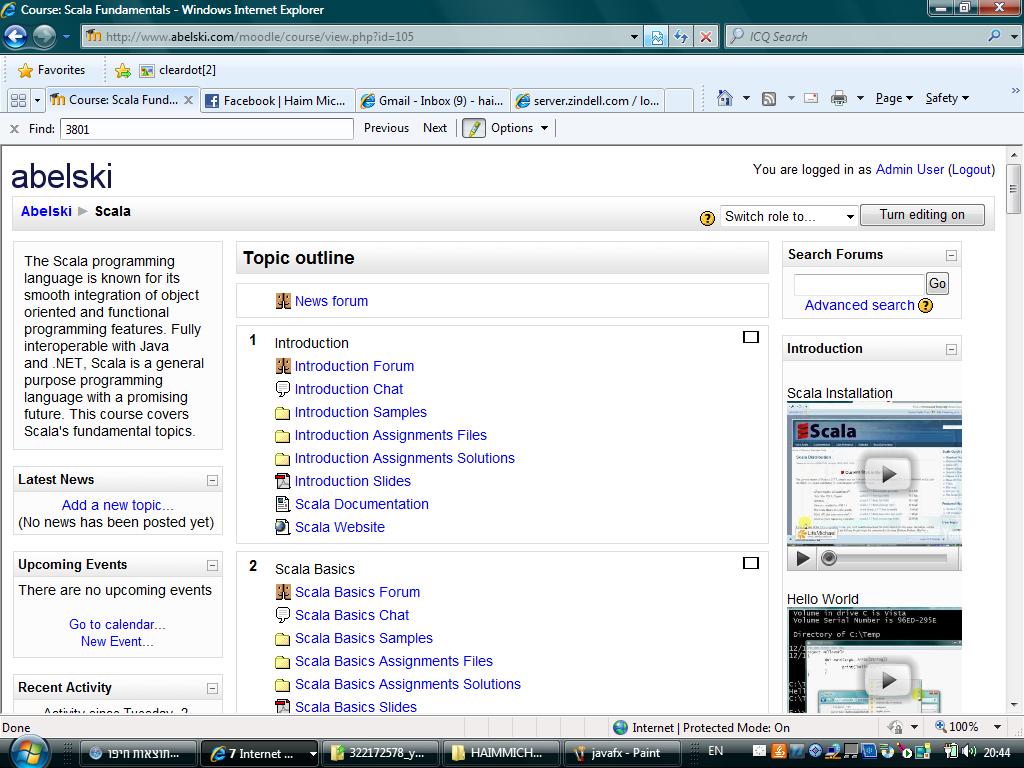Toggle compatibility view icon in address bar
The height and width of the screenshot is (768, 1024).
pos(657,37)
